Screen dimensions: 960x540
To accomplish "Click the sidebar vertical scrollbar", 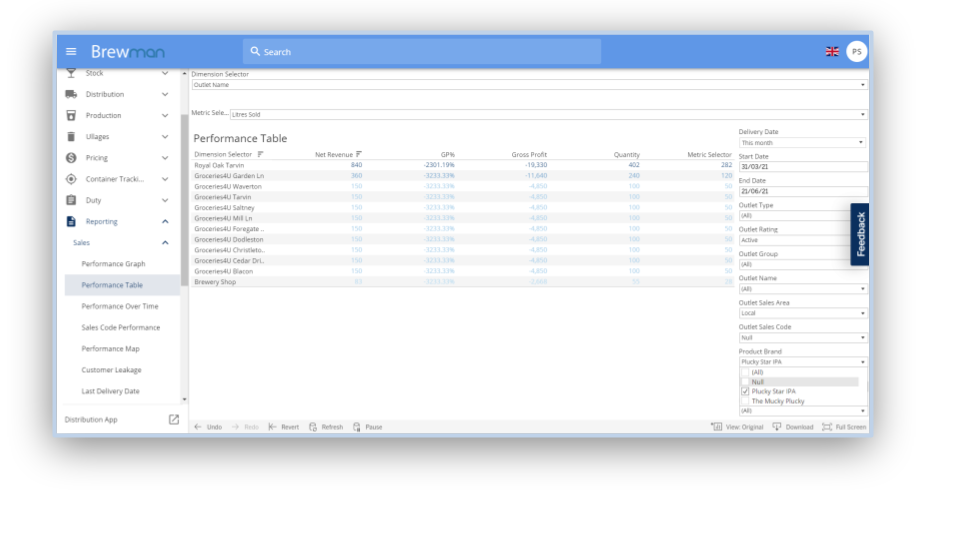I will [x=184, y=199].
